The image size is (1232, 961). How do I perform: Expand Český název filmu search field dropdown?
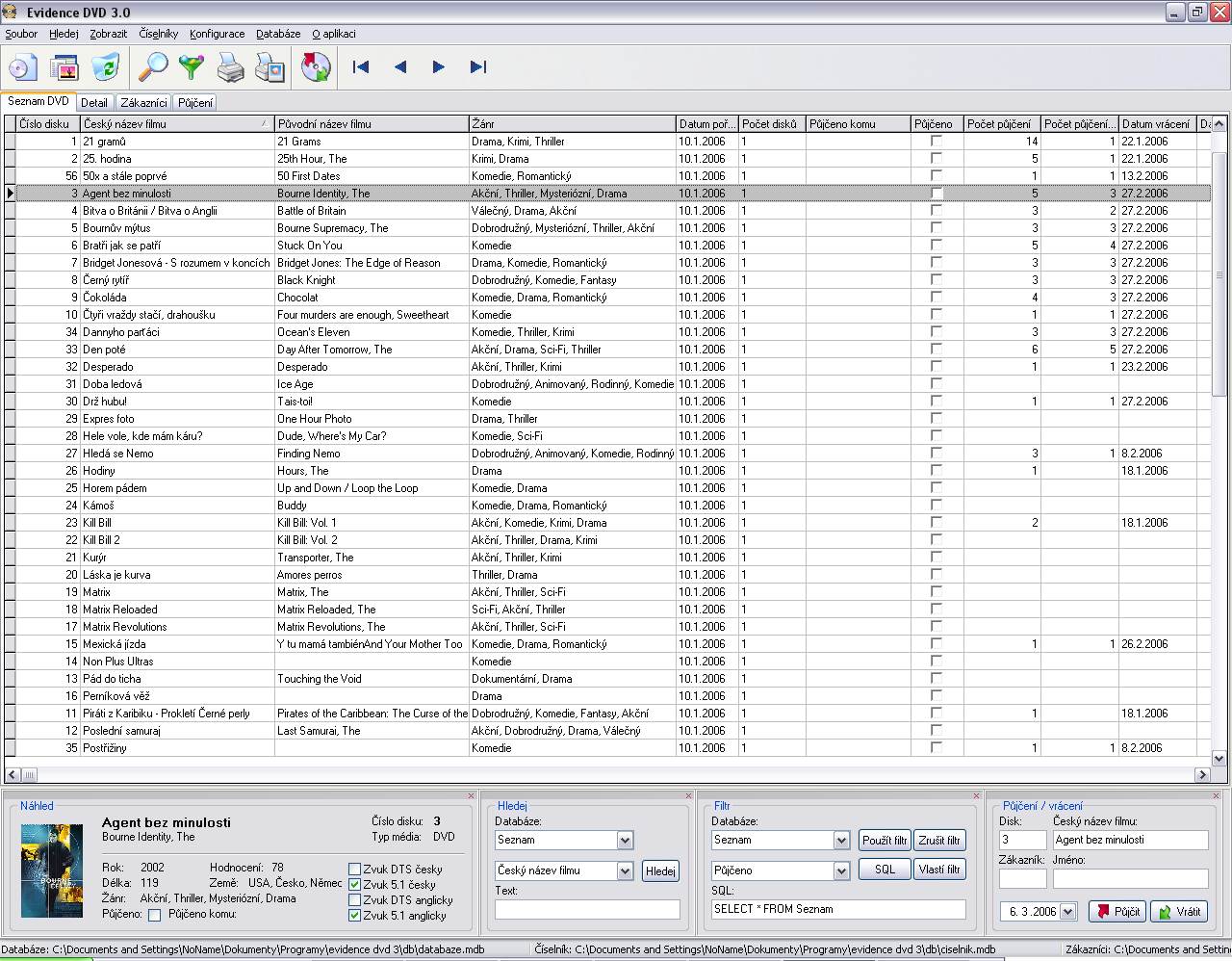tap(625, 870)
